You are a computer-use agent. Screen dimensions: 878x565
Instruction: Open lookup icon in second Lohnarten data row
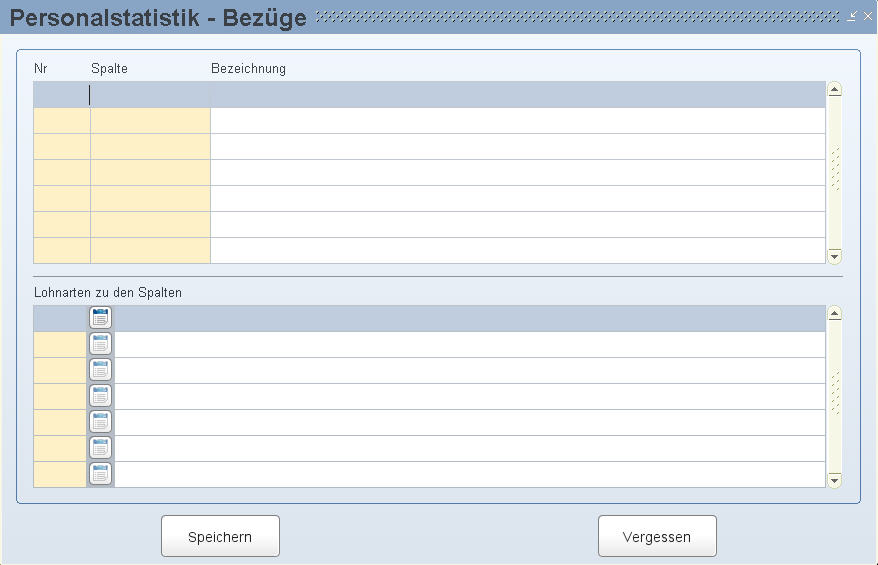click(100, 370)
